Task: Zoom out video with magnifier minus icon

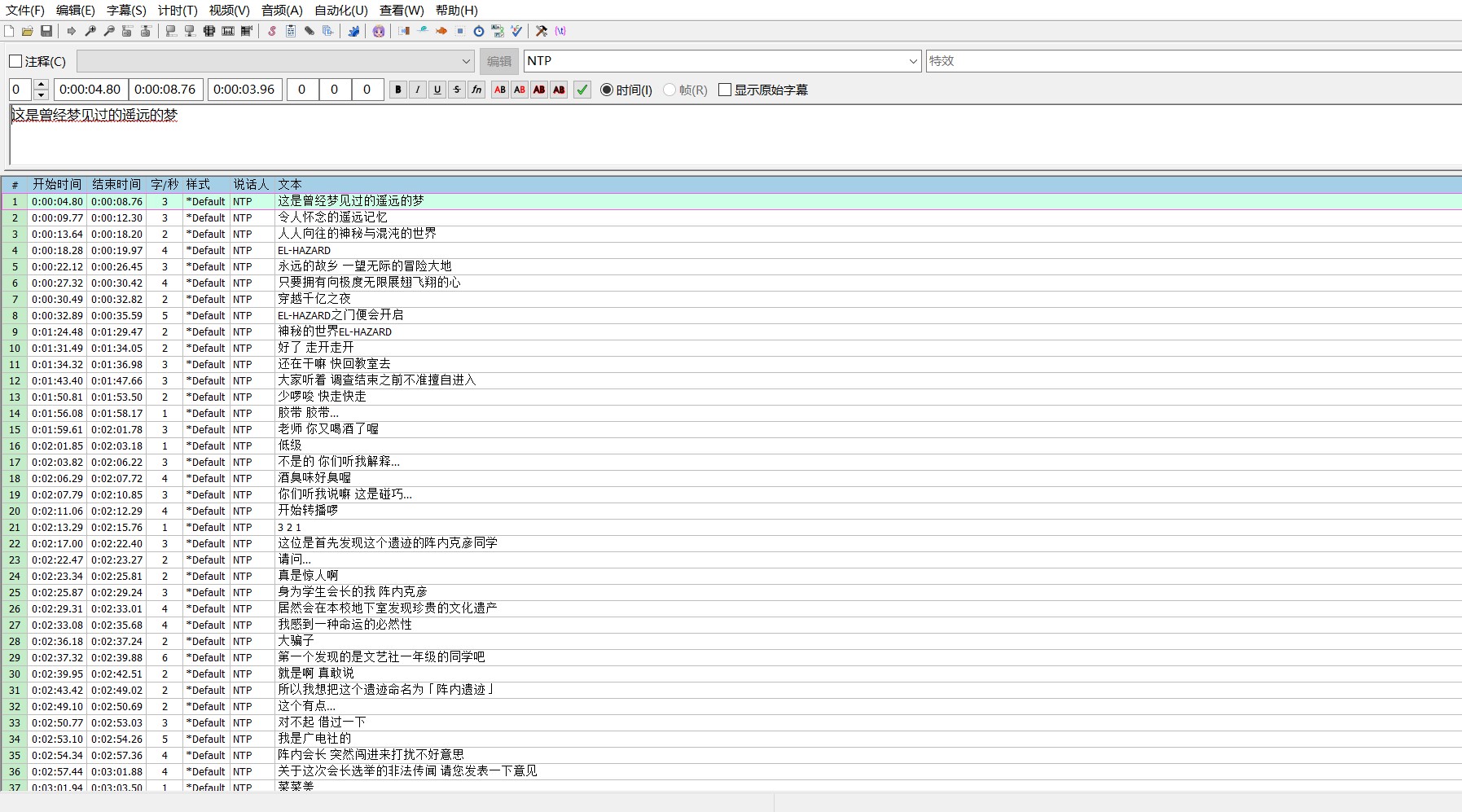Action: (109, 31)
